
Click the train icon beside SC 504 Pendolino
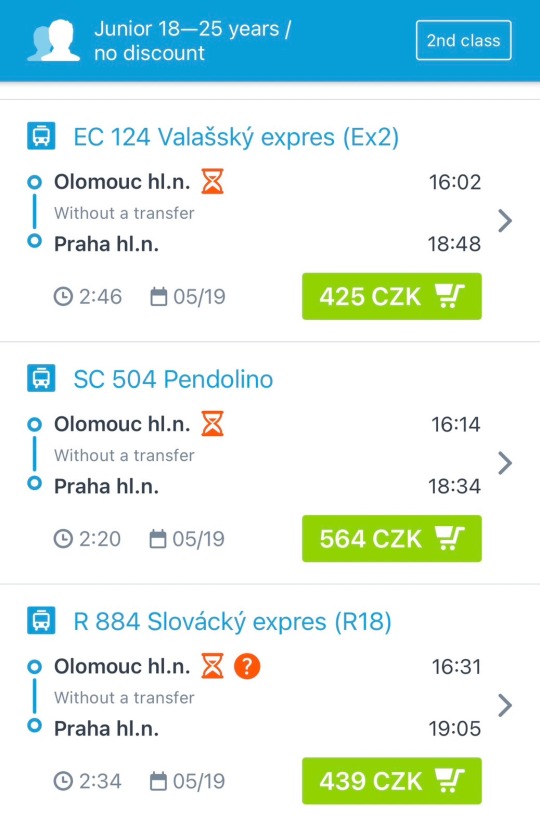click(x=41, y=378)
